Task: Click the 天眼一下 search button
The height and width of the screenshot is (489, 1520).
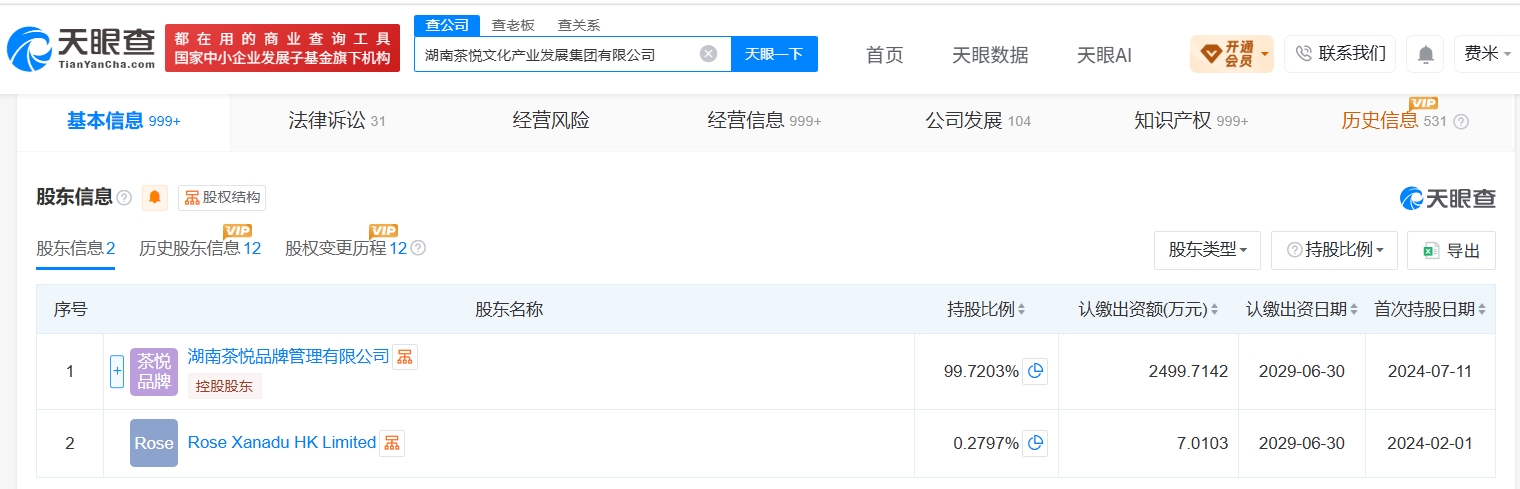Action: 774,54
